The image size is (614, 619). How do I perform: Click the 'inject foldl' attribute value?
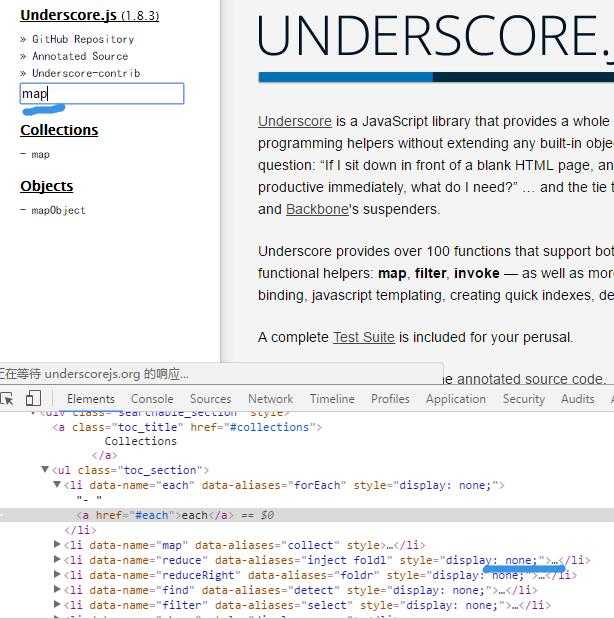347,560
